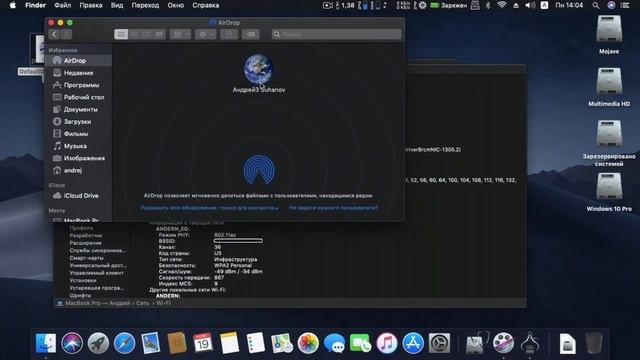Open the Вид menu
The width and height of the screenshot is (640, 360).
click(117, 5)
